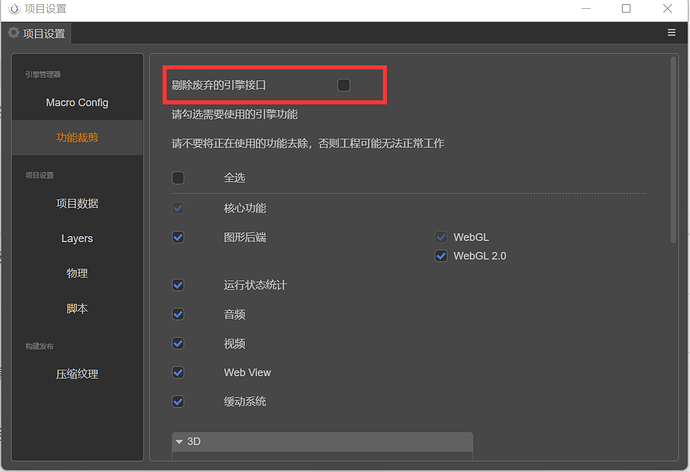Screen dimensions: 690x472
Task: Open Layers settings page
Action: pyautogui.click(x=77, y=238)
